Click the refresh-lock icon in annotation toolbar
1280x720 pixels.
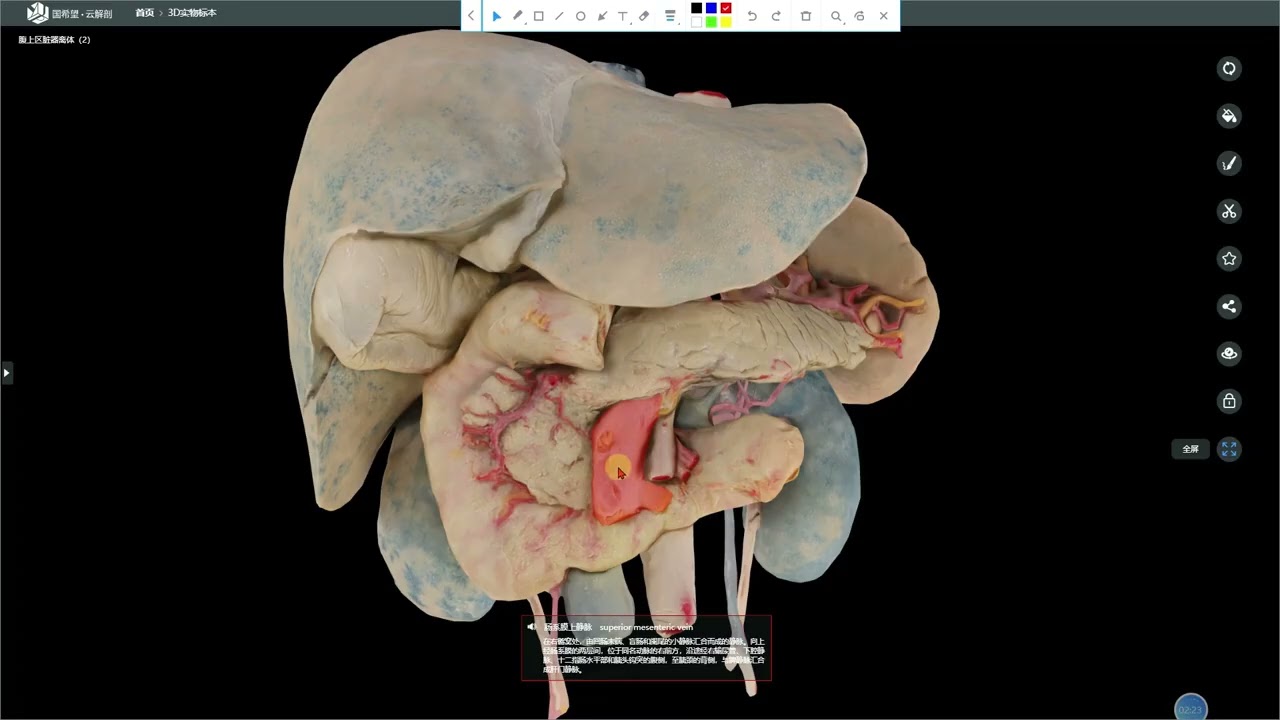859,16
